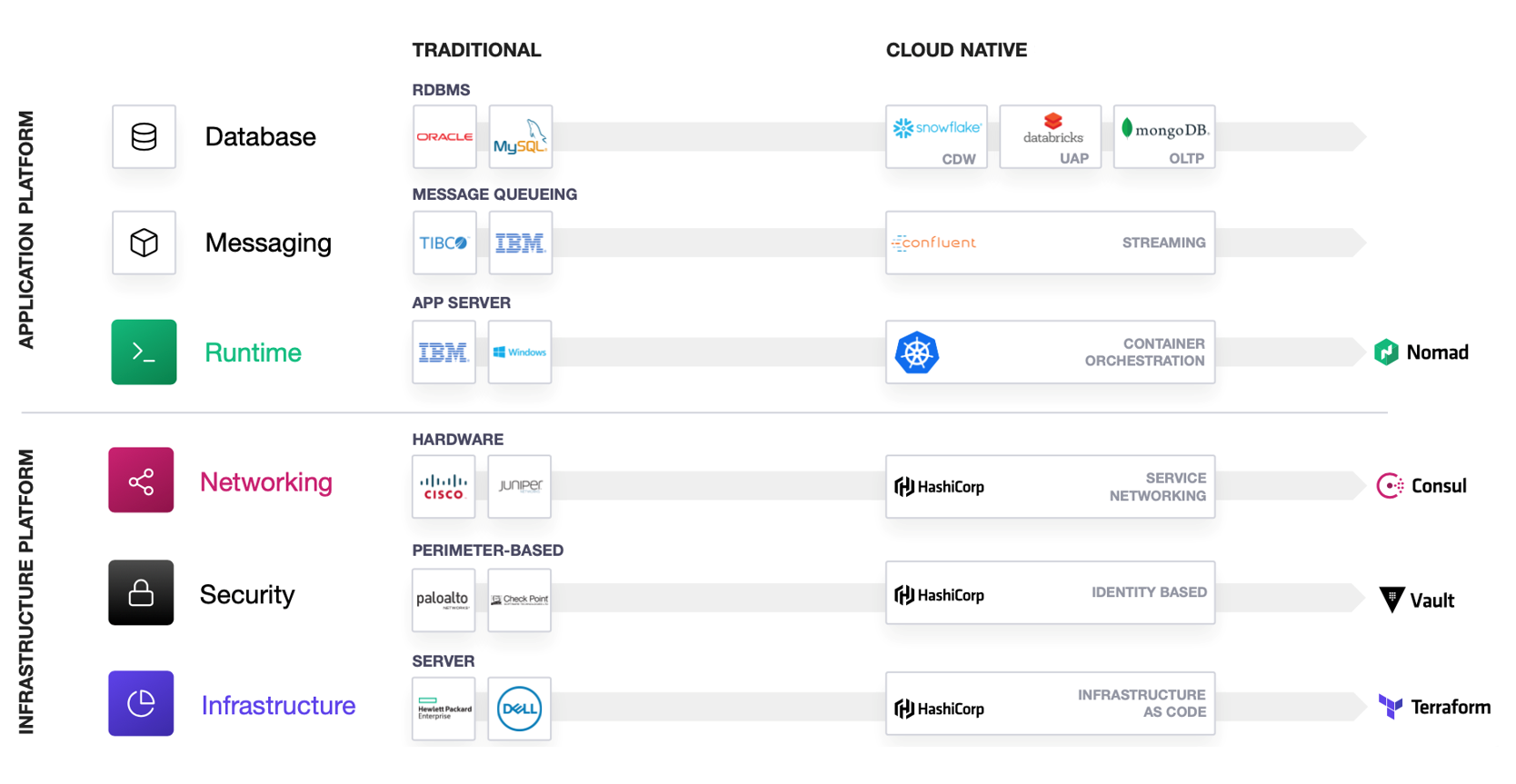The width and height of the screenshot is (1516, 784).
Task: Select the Terraform product name
Action: (1451, 707)
